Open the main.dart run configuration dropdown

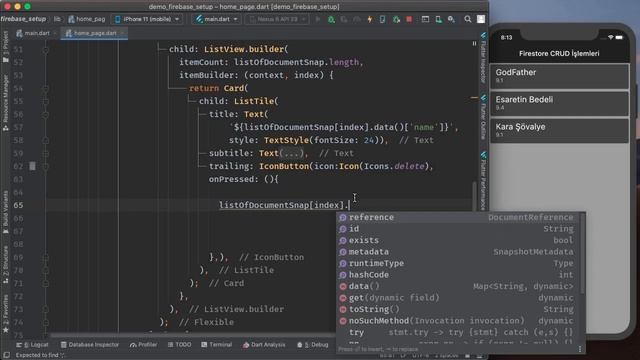pos(216,19)
